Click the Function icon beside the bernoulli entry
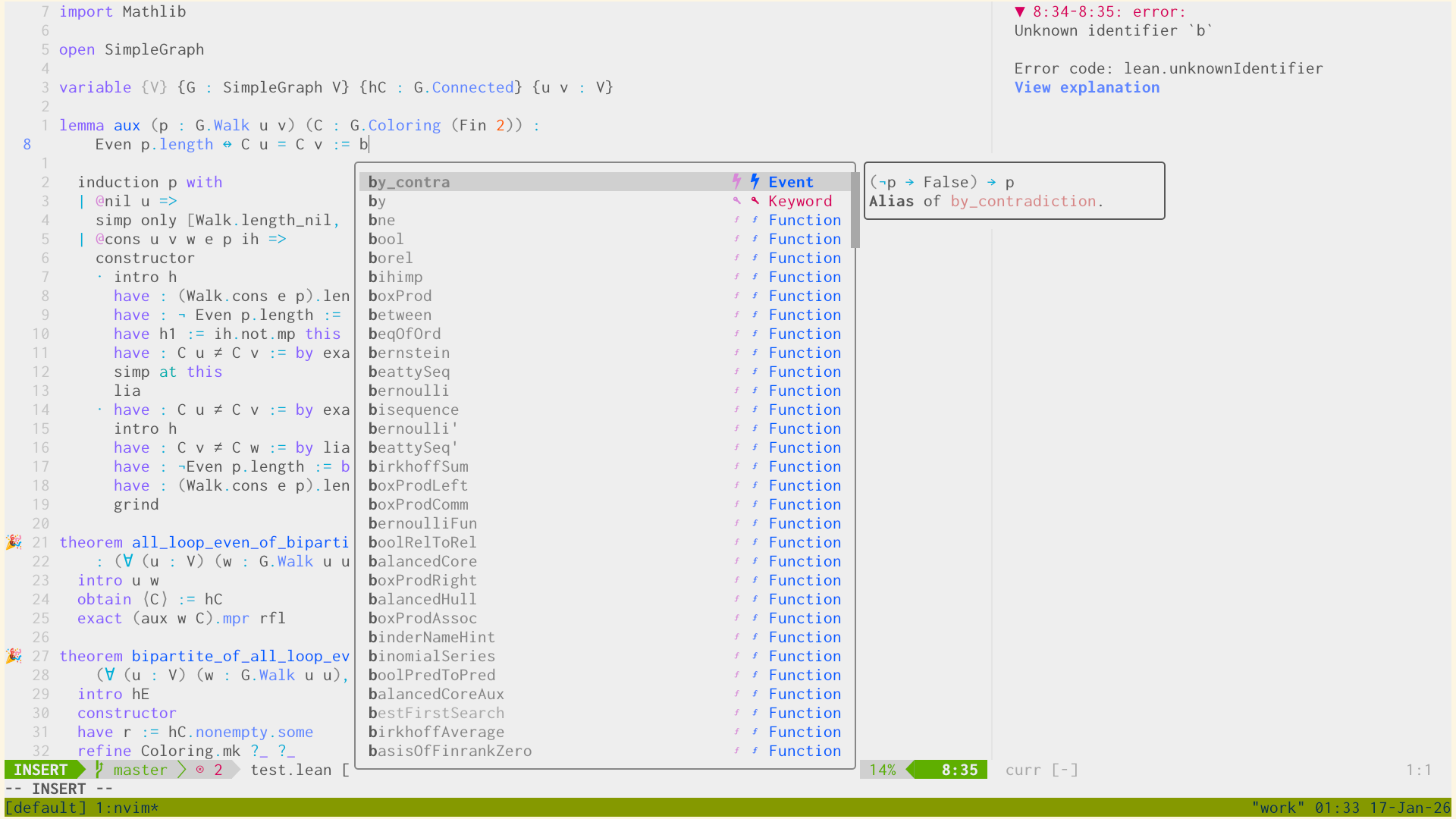 tap(755, 391)
